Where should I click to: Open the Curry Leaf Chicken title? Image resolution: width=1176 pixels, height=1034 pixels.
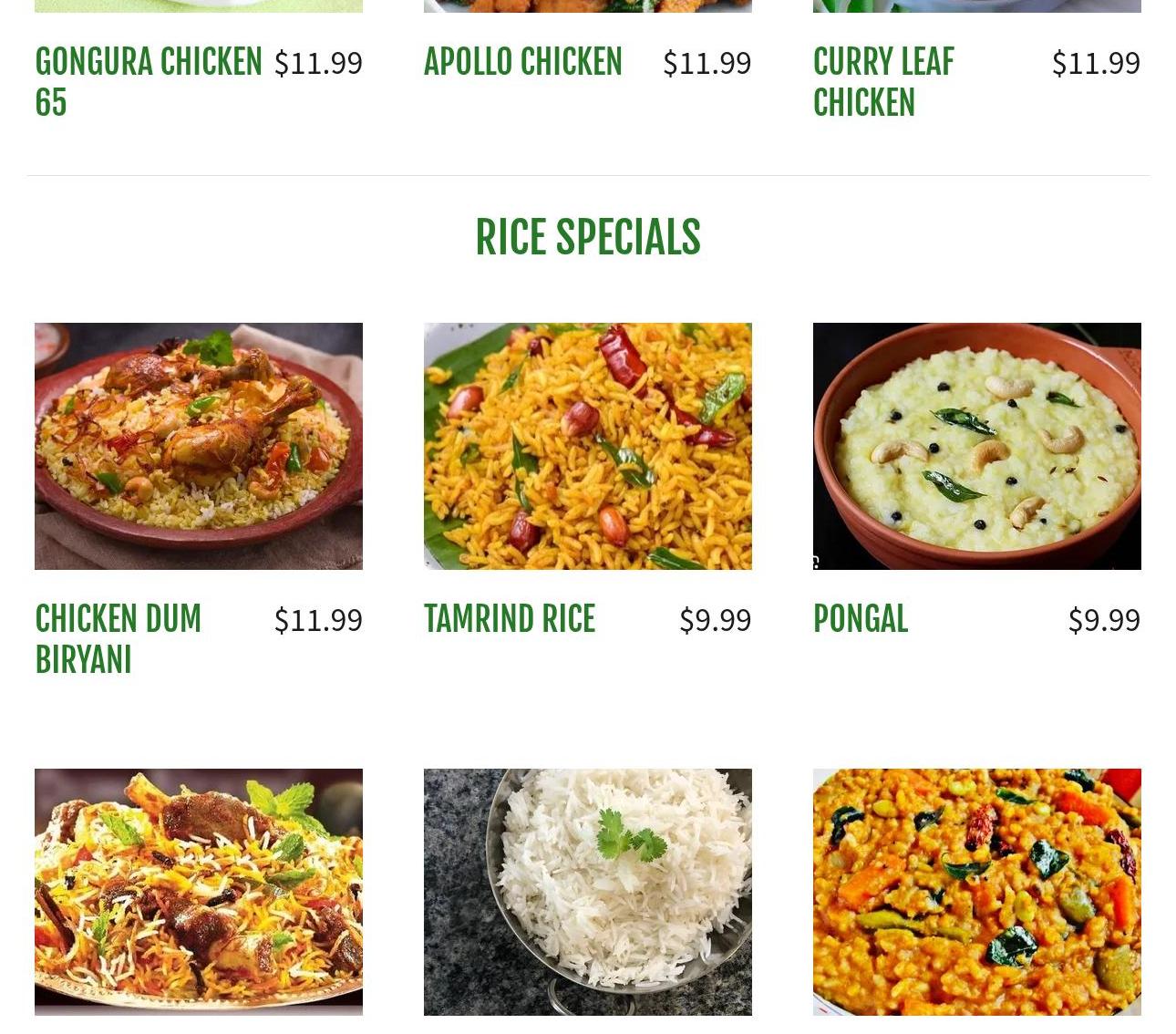[x=883, y=82]
